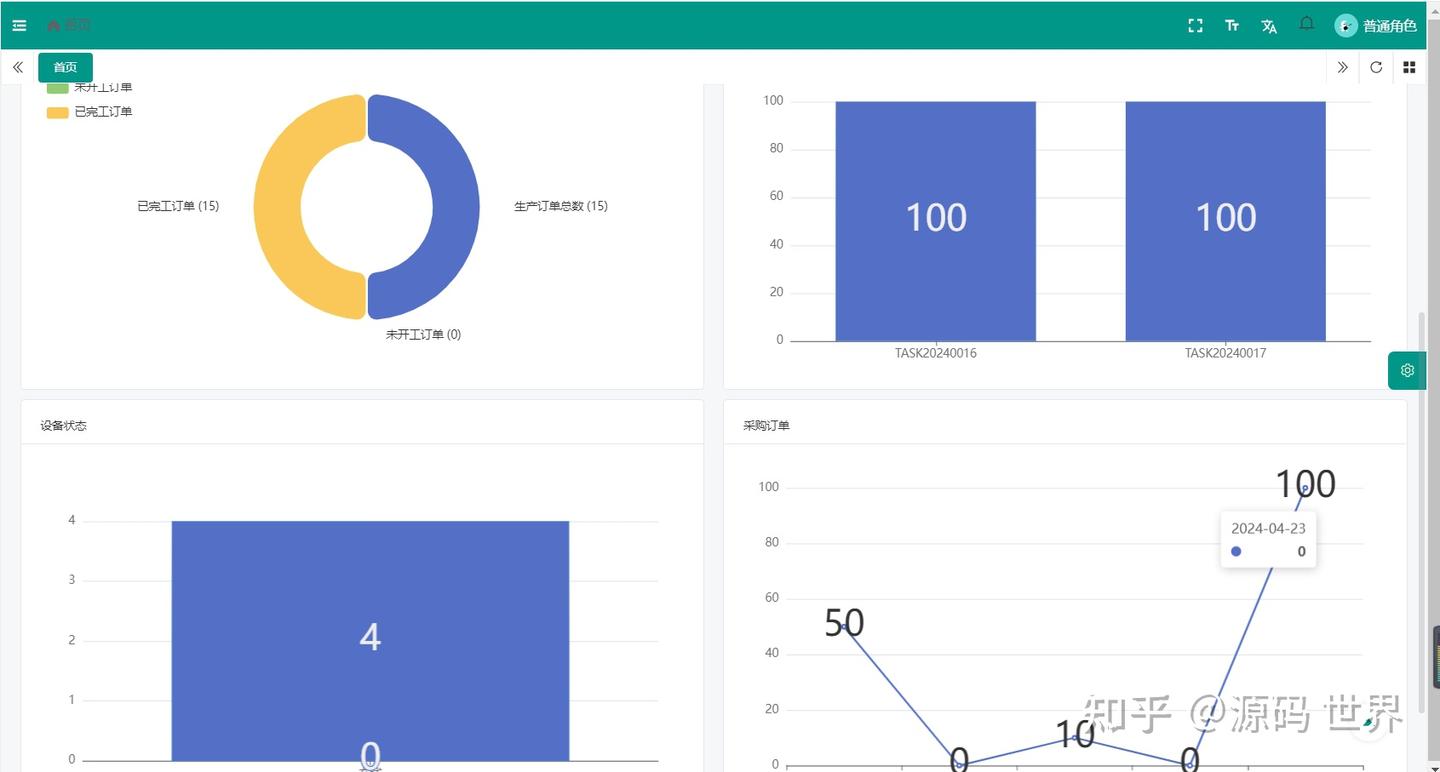Viewport: 1440px width, 772px height.
Task: Click the green 未开工订单 color swatch
Action: pyautogui.click(x=56, y=86)
